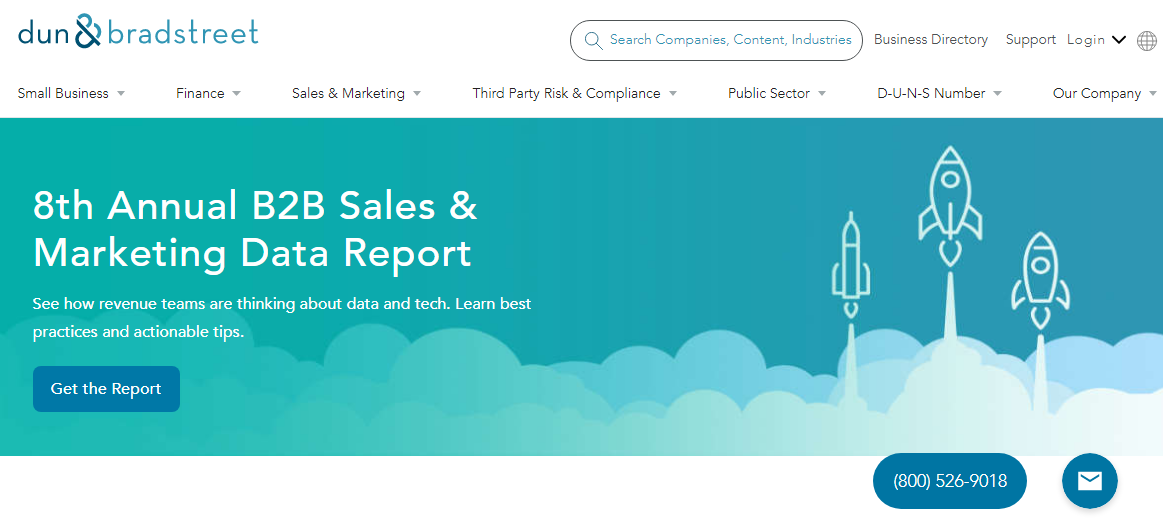Open the D-U-N-S Number menu

pos(932,93)
